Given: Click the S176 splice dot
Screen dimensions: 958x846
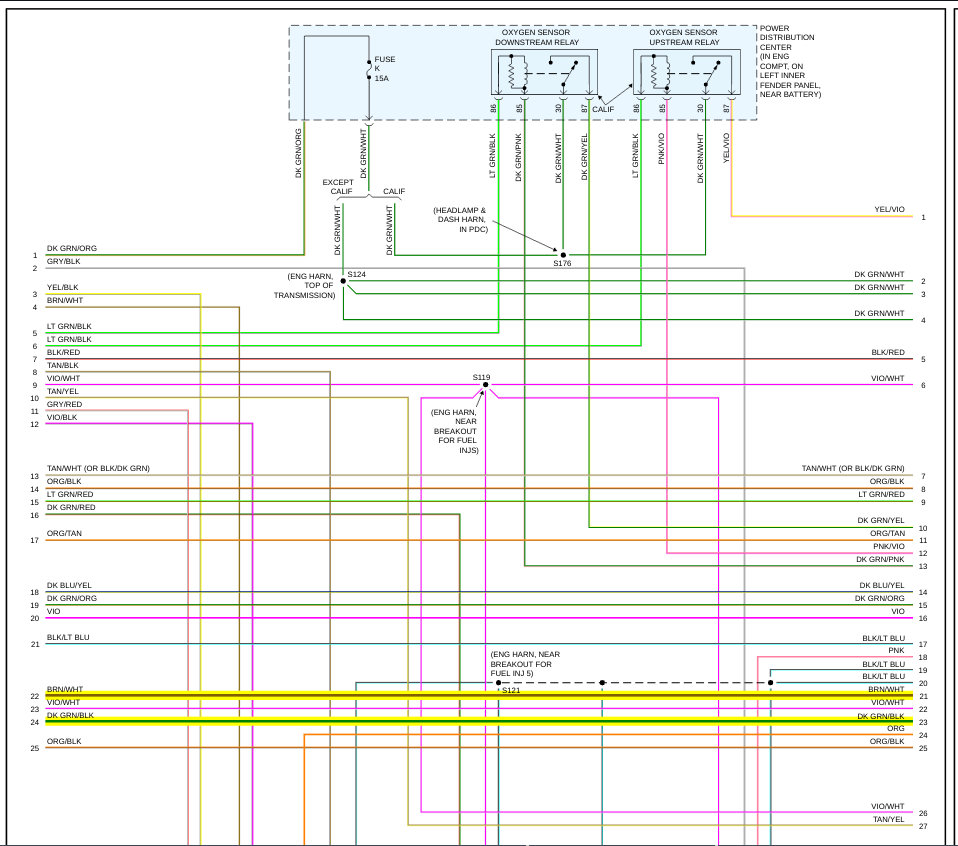Looking at the screenshot, I should point(563,255).
